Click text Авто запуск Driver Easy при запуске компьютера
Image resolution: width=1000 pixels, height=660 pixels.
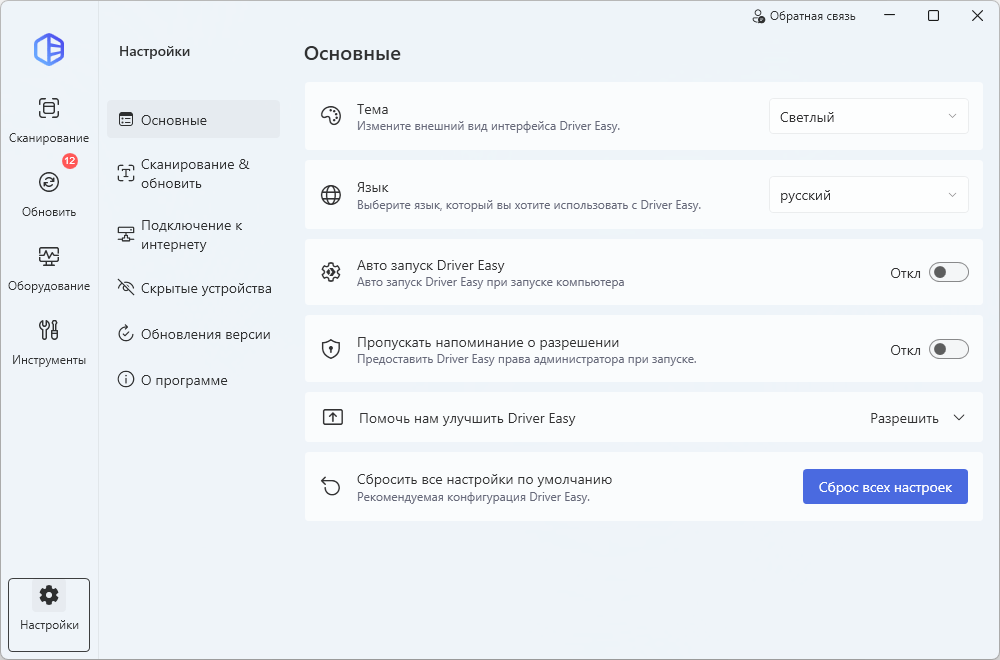click(490, 282)
